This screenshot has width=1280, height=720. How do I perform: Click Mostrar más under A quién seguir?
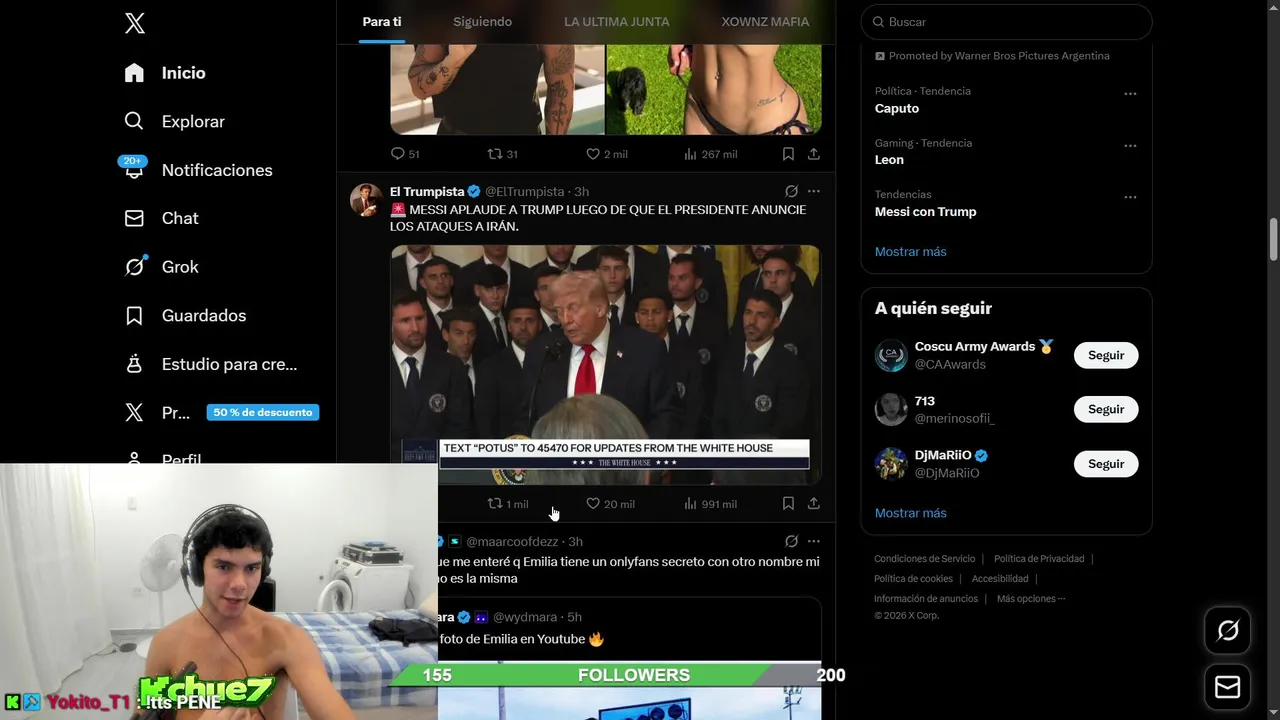coord(910,513)
